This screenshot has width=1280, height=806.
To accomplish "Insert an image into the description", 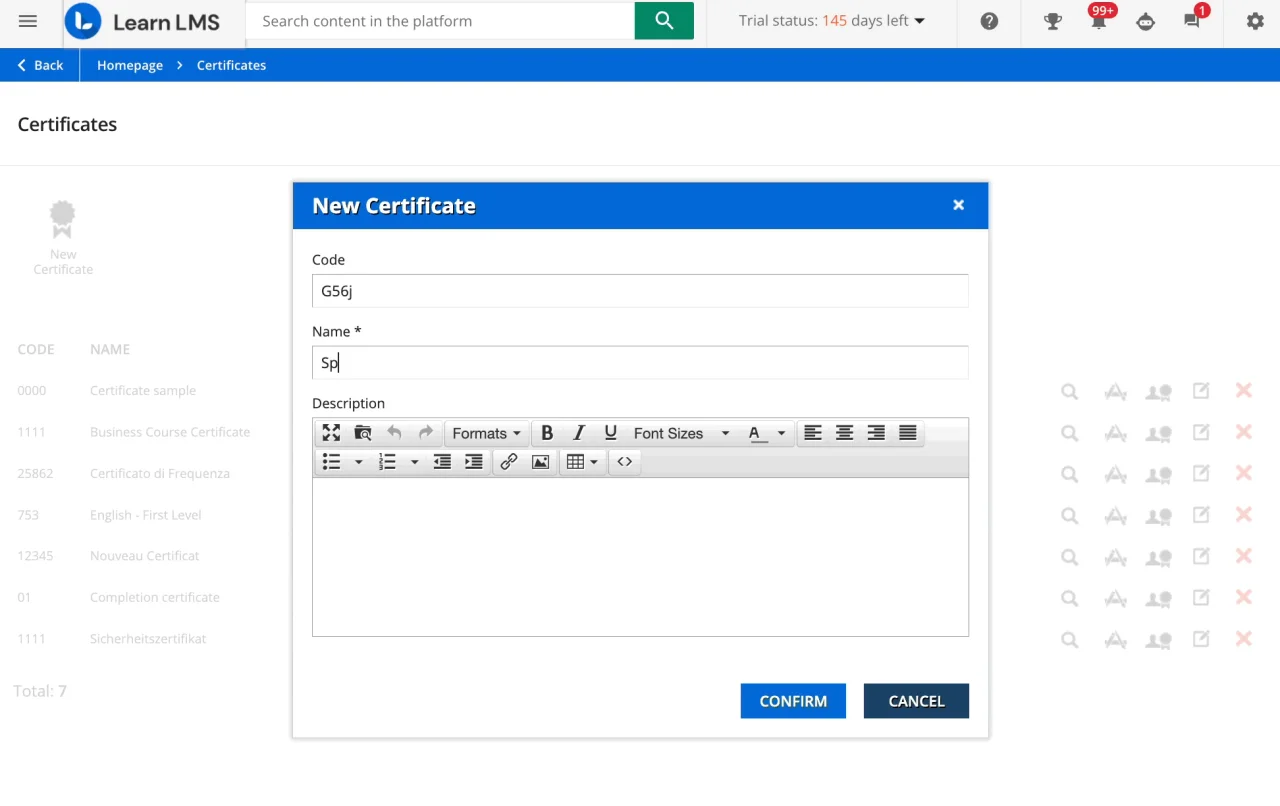I will 541,462.
